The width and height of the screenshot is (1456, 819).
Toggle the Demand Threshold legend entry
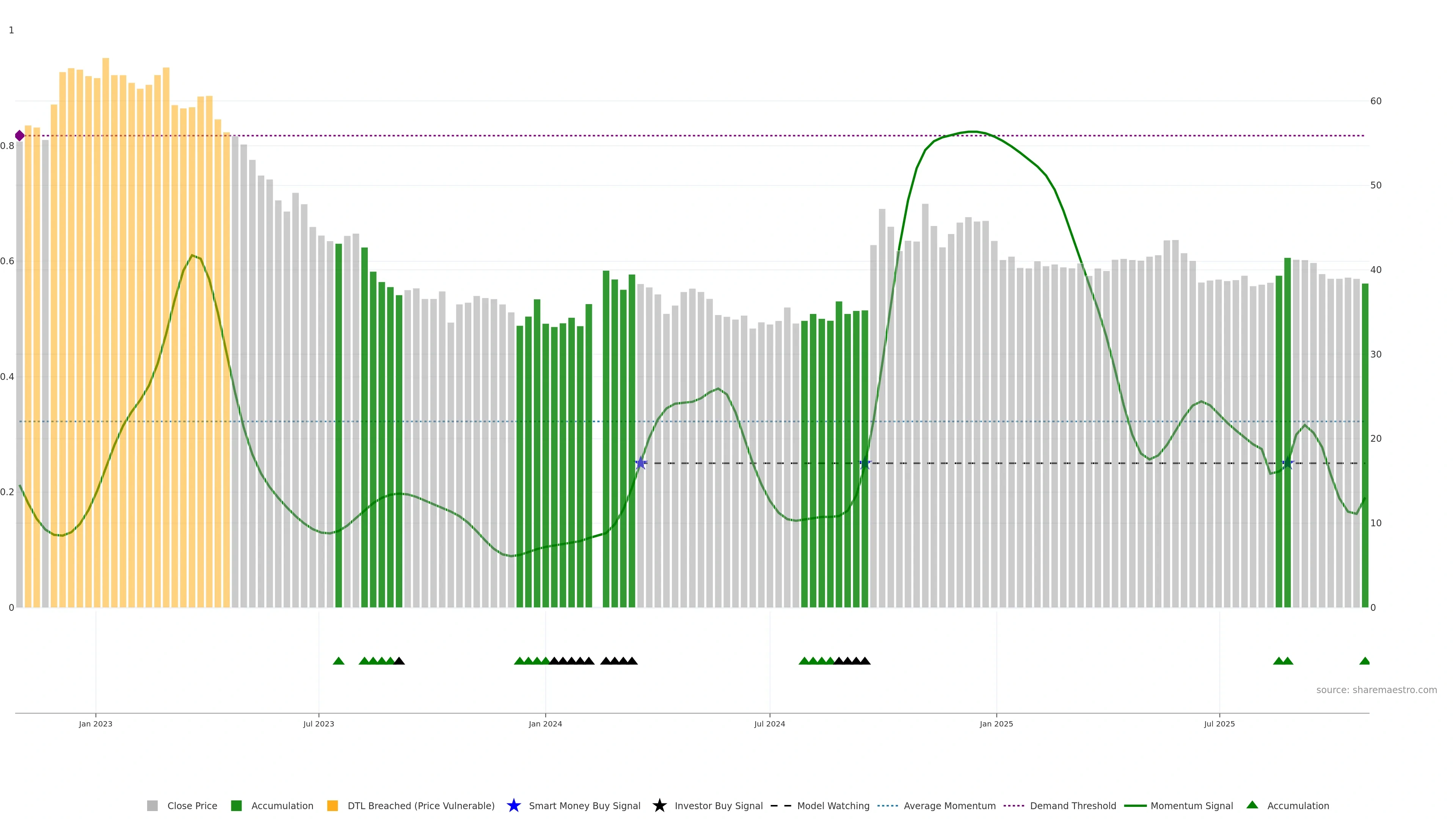(x=1072, y=806)
